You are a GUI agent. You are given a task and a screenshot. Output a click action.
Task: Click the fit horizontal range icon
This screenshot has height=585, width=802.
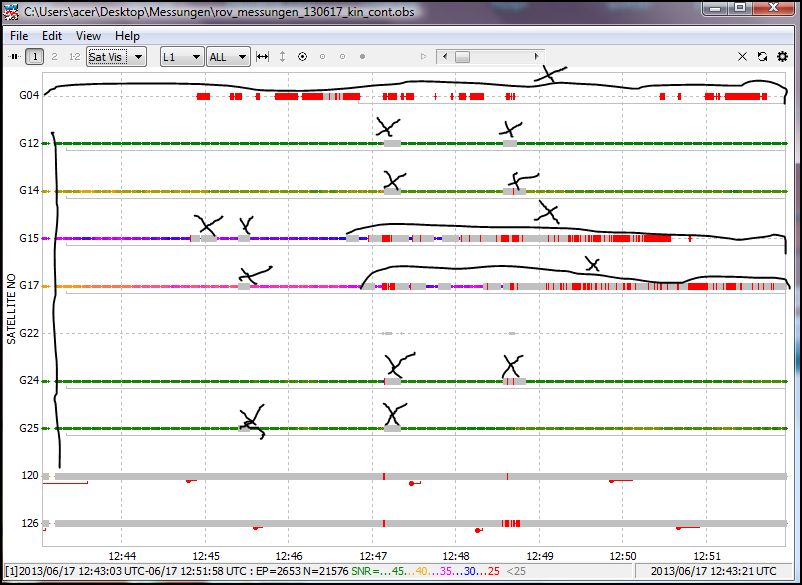[263, 57]
